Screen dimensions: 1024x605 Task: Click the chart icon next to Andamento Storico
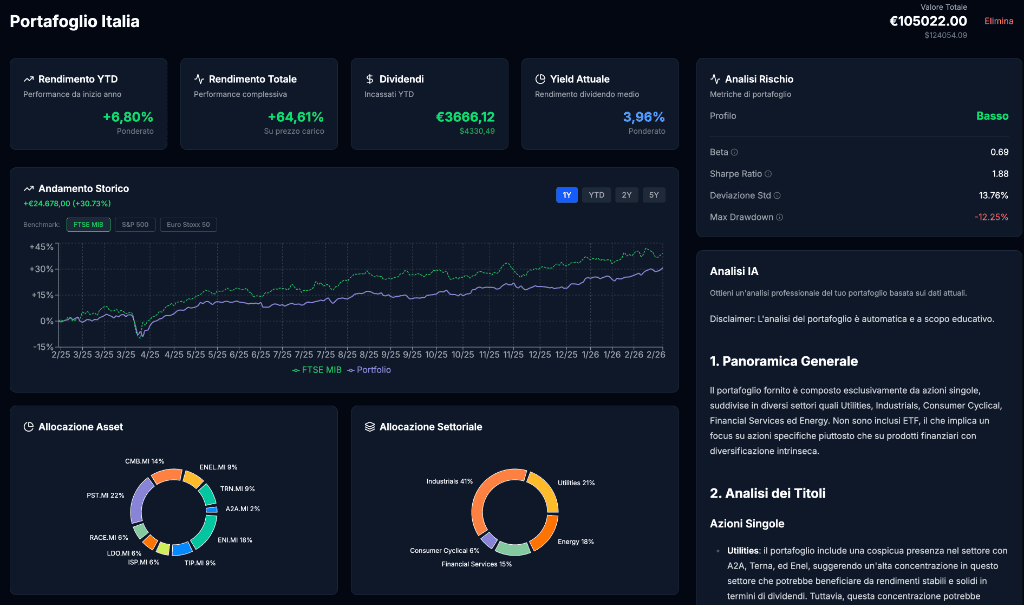pyautogui.click(x=27, y=188)
